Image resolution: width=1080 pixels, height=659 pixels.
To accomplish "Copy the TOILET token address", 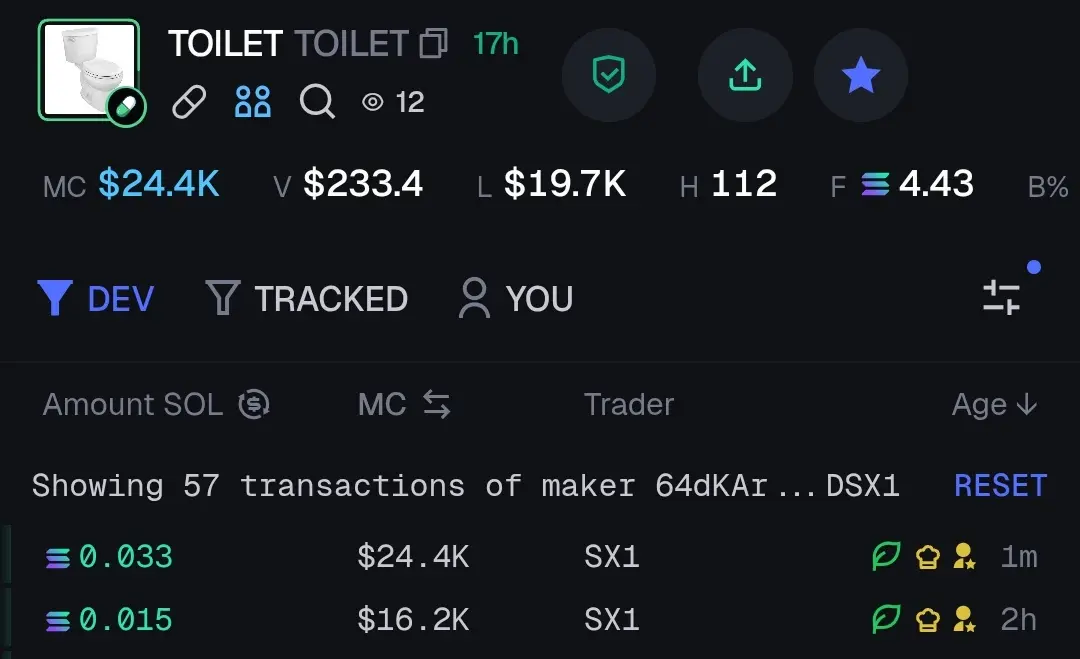I will [434, 43].
